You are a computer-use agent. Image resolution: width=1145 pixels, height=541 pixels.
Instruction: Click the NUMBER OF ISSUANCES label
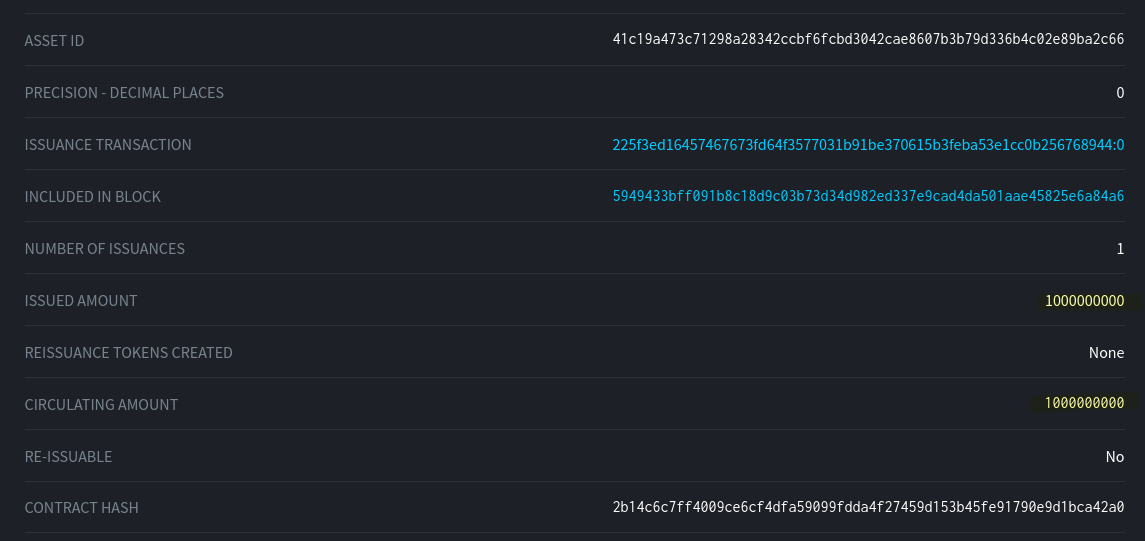[104, 249]
